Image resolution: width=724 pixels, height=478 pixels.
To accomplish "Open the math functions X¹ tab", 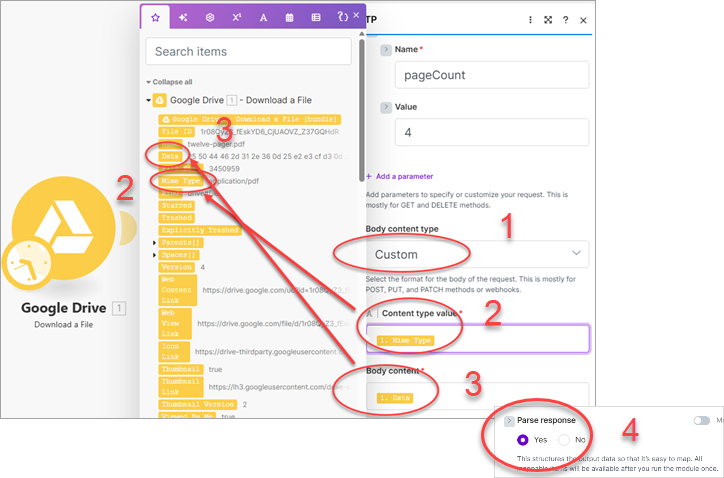I will coord(237,17).
